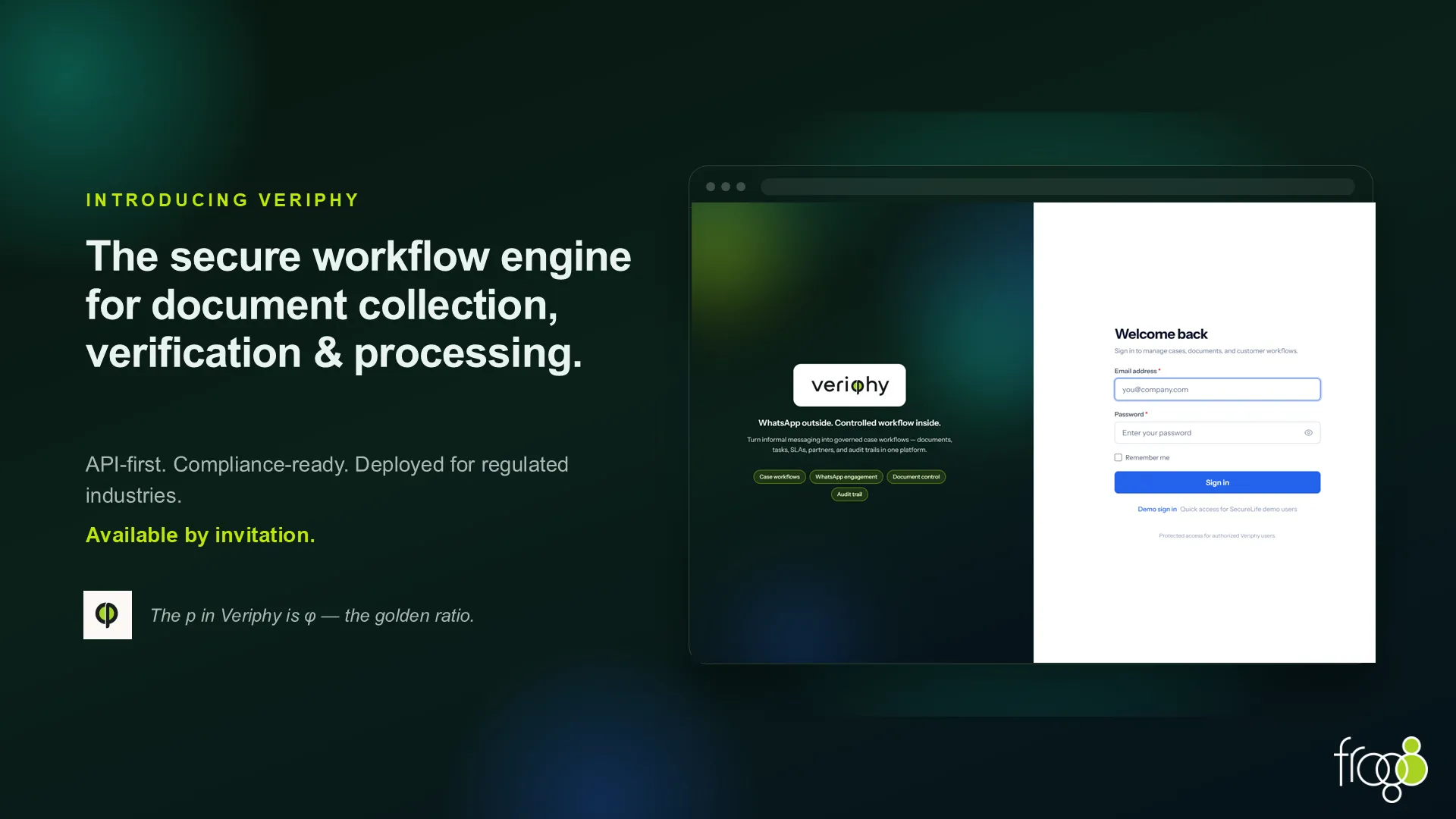Click 'Sign in to manage cases' subtitle
This screenshot has width=1456, height=819.
[x=1206, y=351]
